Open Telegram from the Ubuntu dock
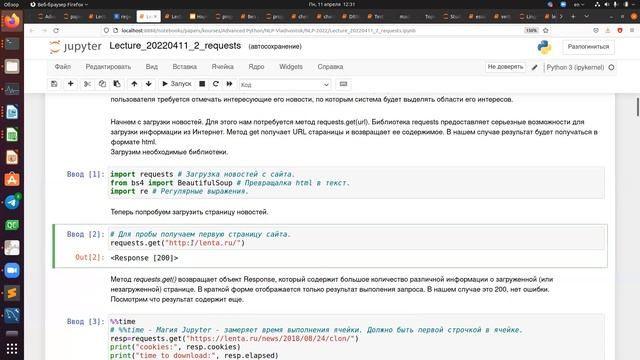Image resolution: width=640 pixels, height=360 pixels. [x=12, y=202]
